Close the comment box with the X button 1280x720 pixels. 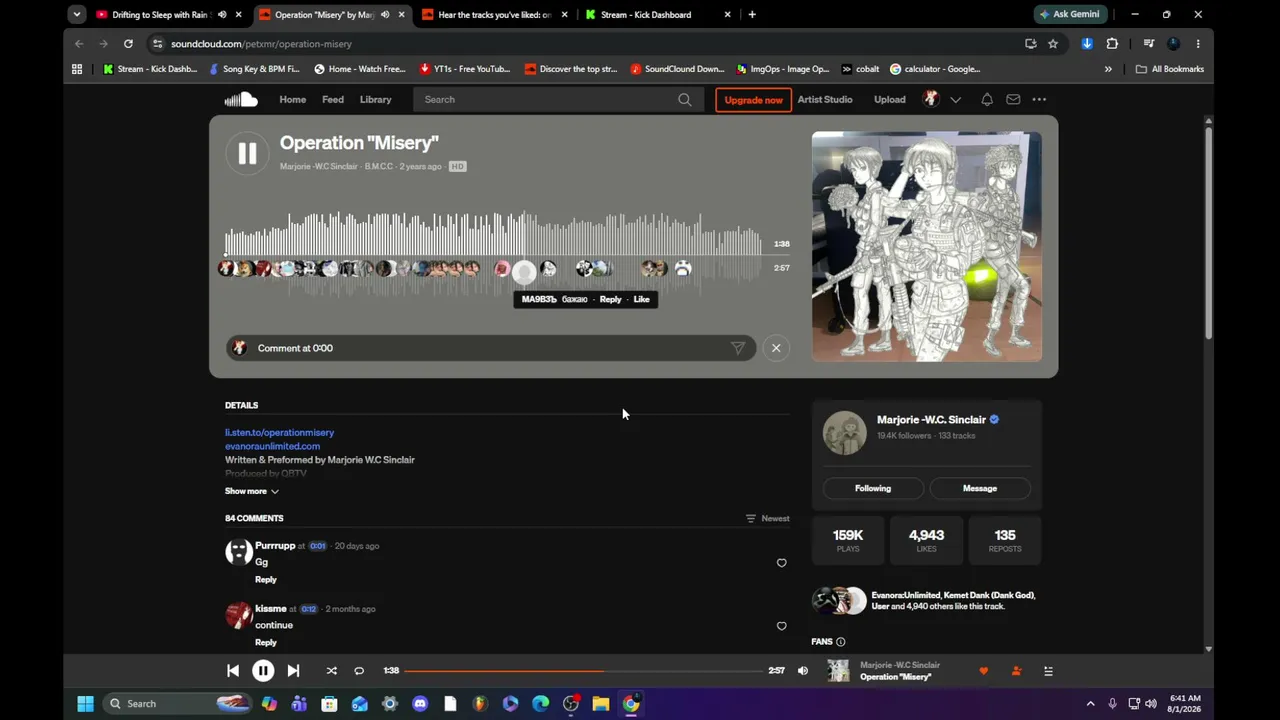pos(776,348)
